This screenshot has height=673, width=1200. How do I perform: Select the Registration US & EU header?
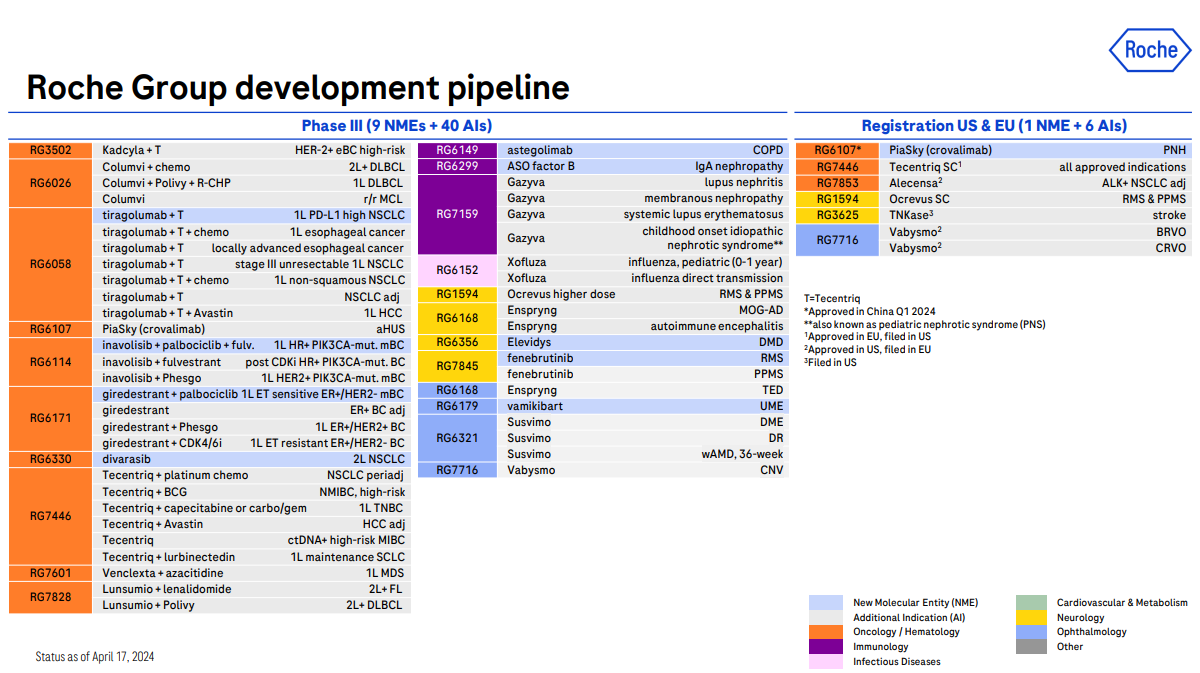(994, 126)
